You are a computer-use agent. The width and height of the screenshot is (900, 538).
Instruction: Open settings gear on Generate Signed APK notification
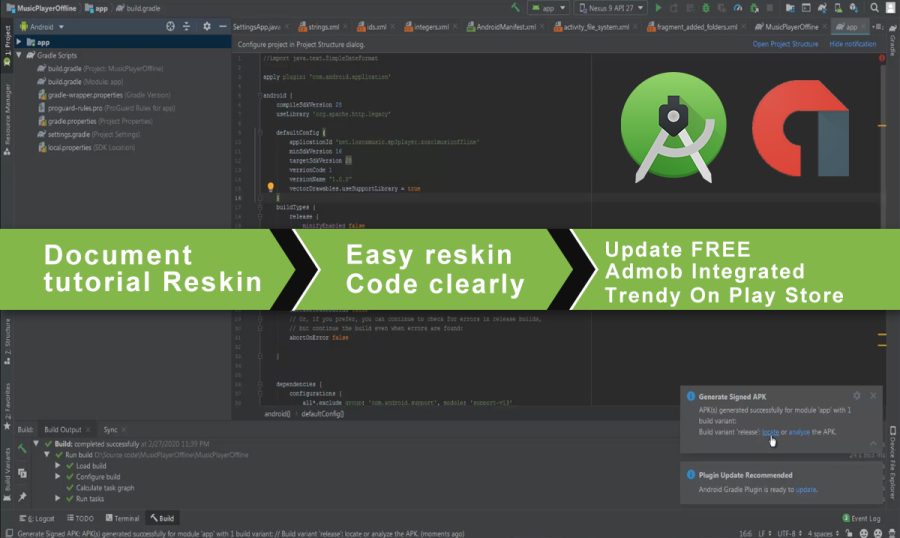(856, 396)
